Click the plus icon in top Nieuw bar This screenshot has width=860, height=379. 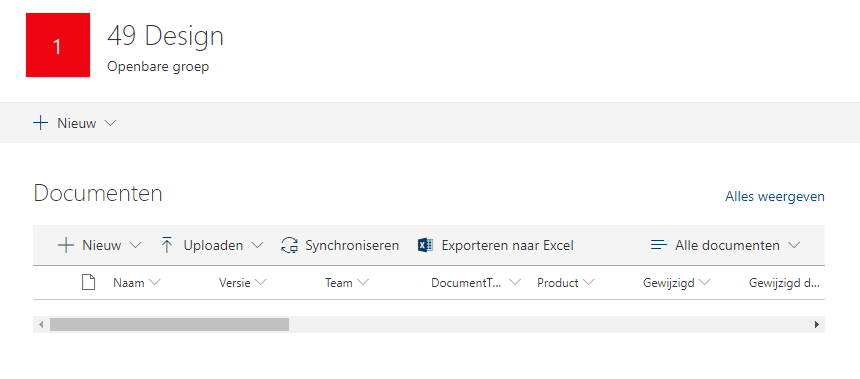click(x=41, y=123)
